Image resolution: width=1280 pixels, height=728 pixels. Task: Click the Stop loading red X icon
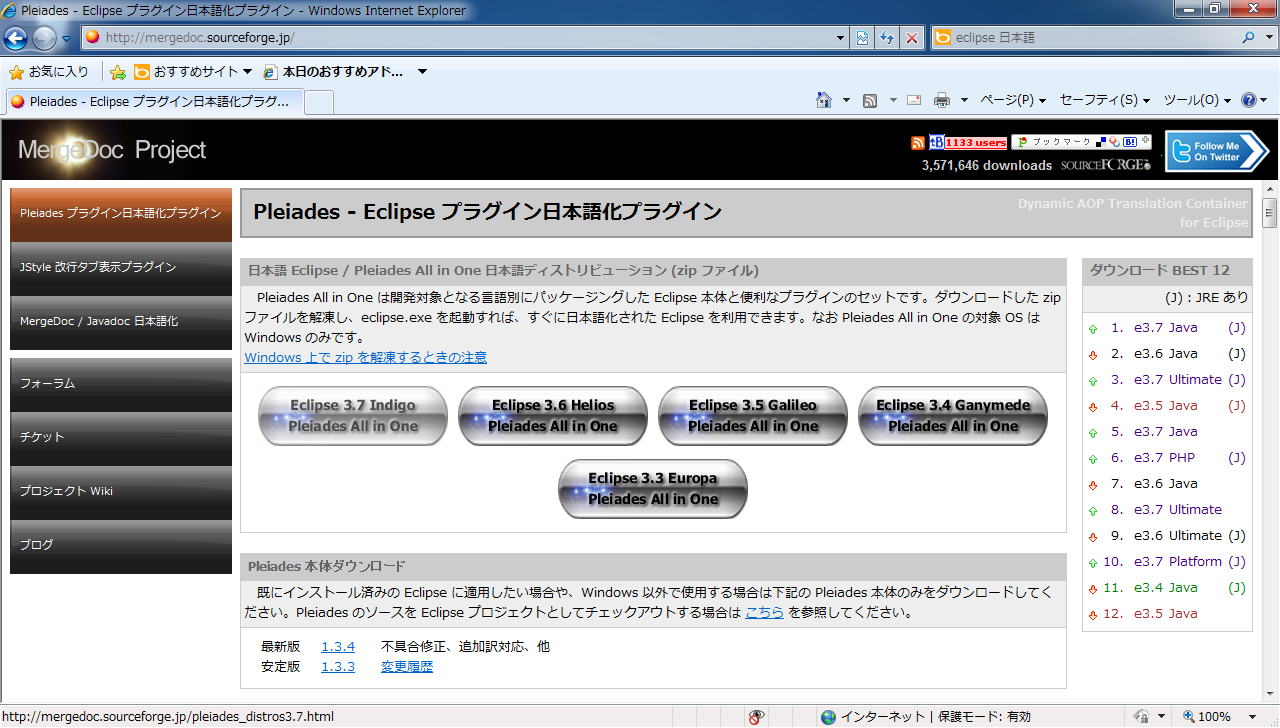(912, 38)
